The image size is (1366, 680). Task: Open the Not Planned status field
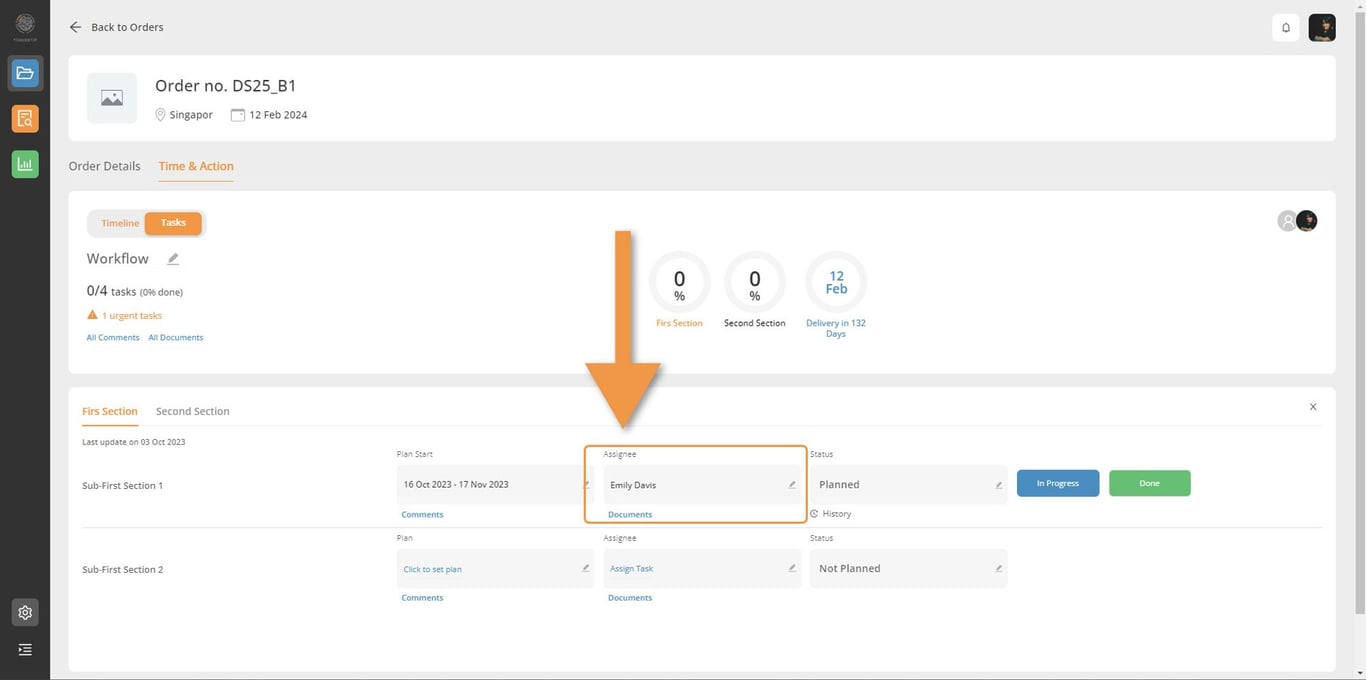point(908,568)
